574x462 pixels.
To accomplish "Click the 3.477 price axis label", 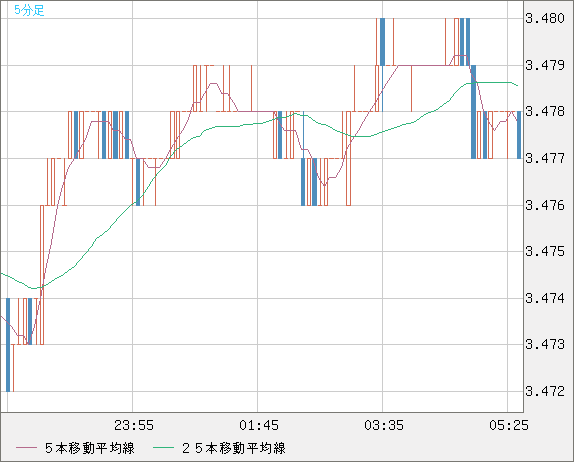I will tap(545, 159).
